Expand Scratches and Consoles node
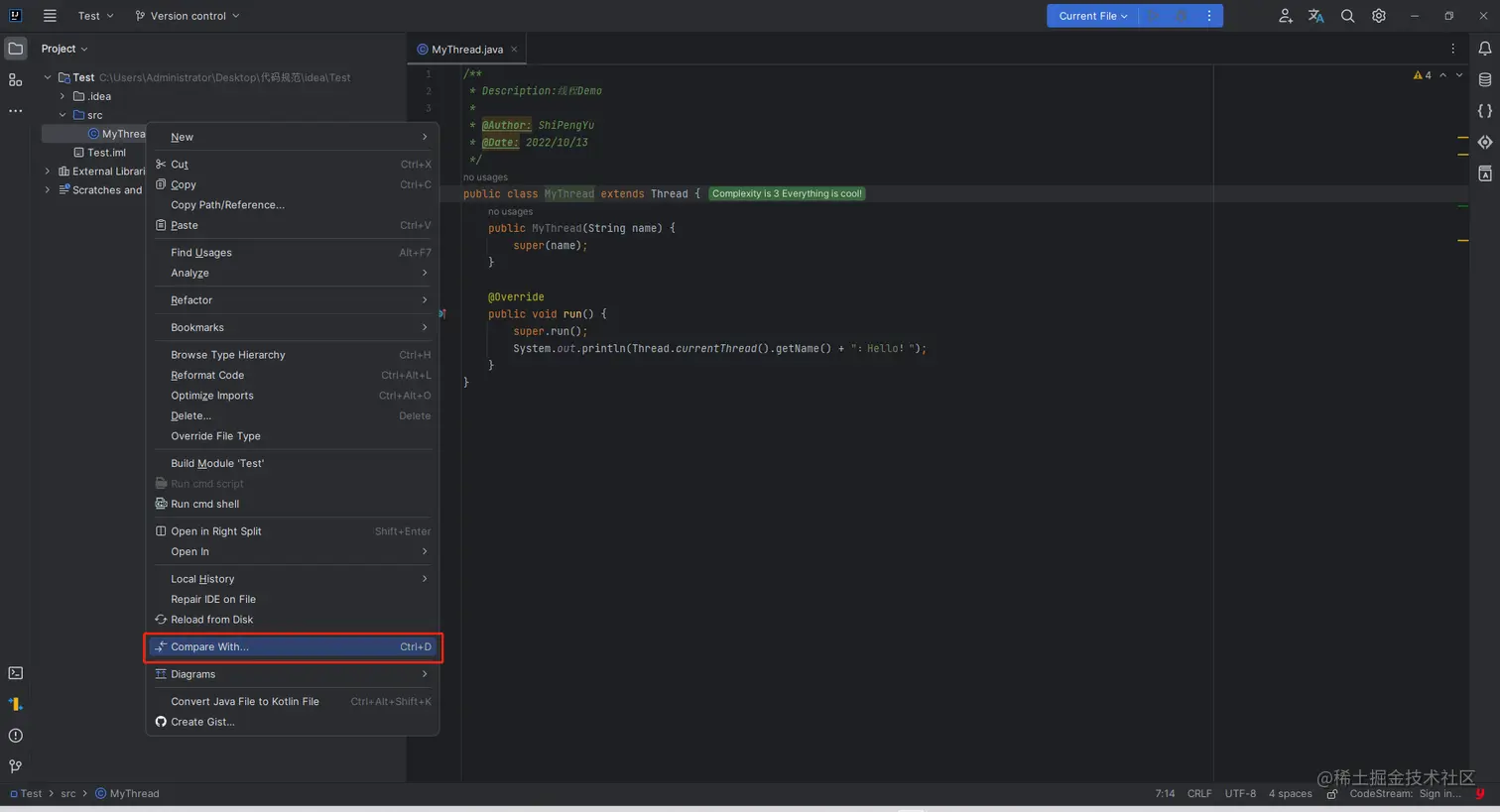The width and height of the screenshot is (1500, 812). (47, 190)
